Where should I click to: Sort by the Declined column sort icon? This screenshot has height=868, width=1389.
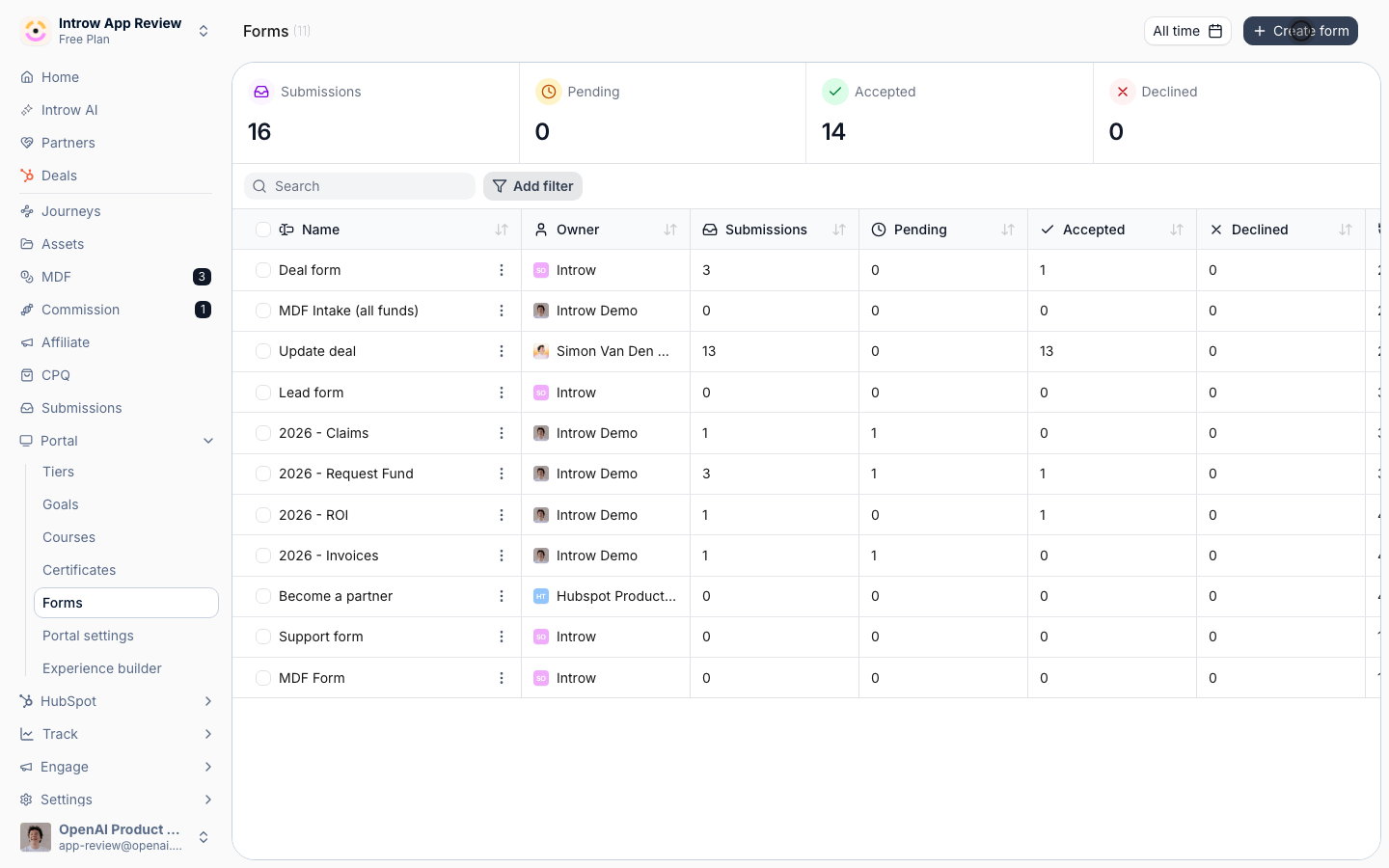(x=1346, y=230)
